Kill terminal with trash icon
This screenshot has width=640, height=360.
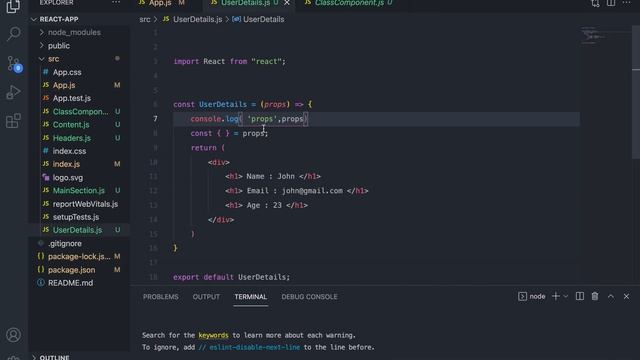[x=595, y=296]
